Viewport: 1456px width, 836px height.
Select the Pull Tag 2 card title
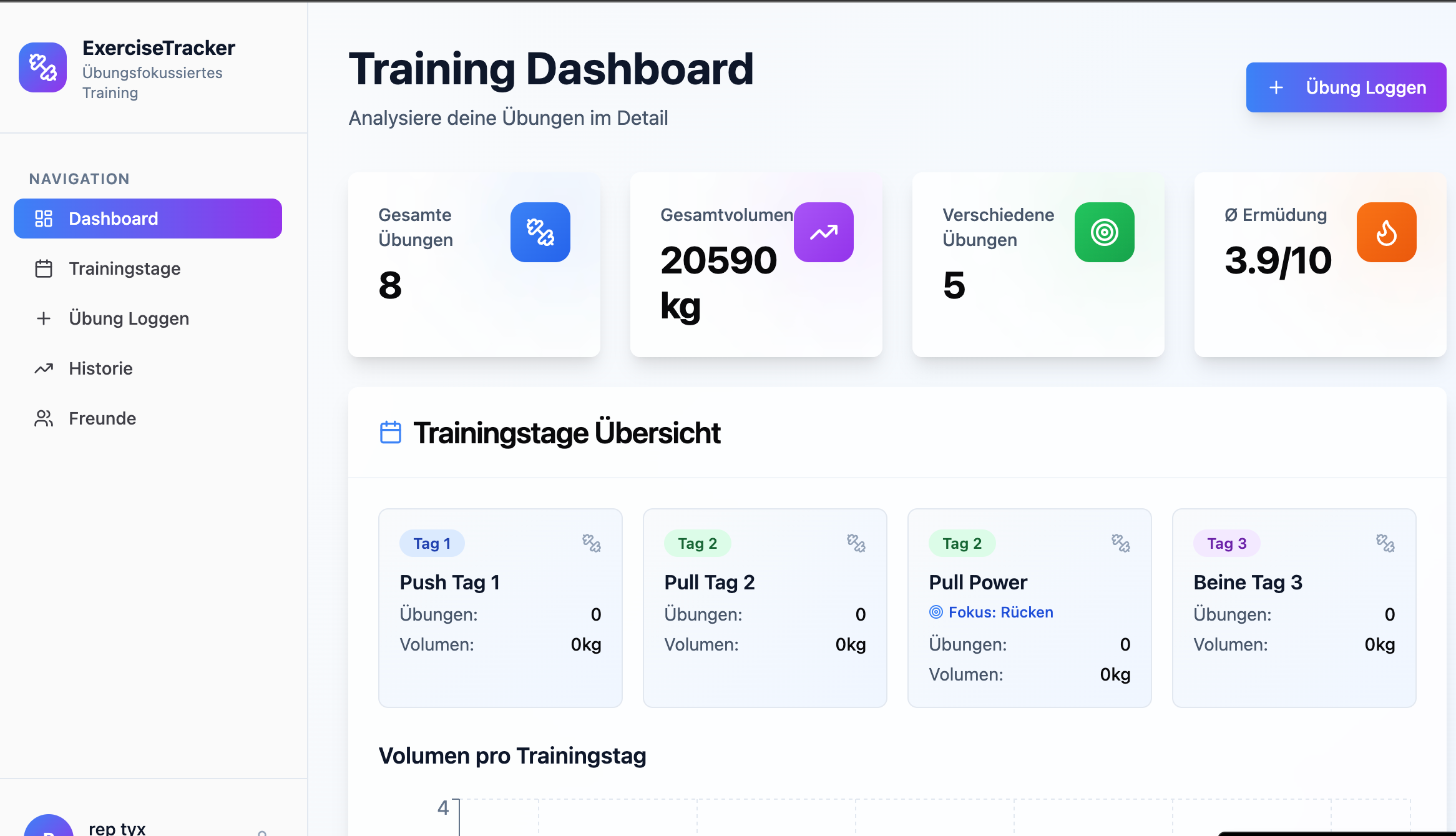[x=710, y=583]
